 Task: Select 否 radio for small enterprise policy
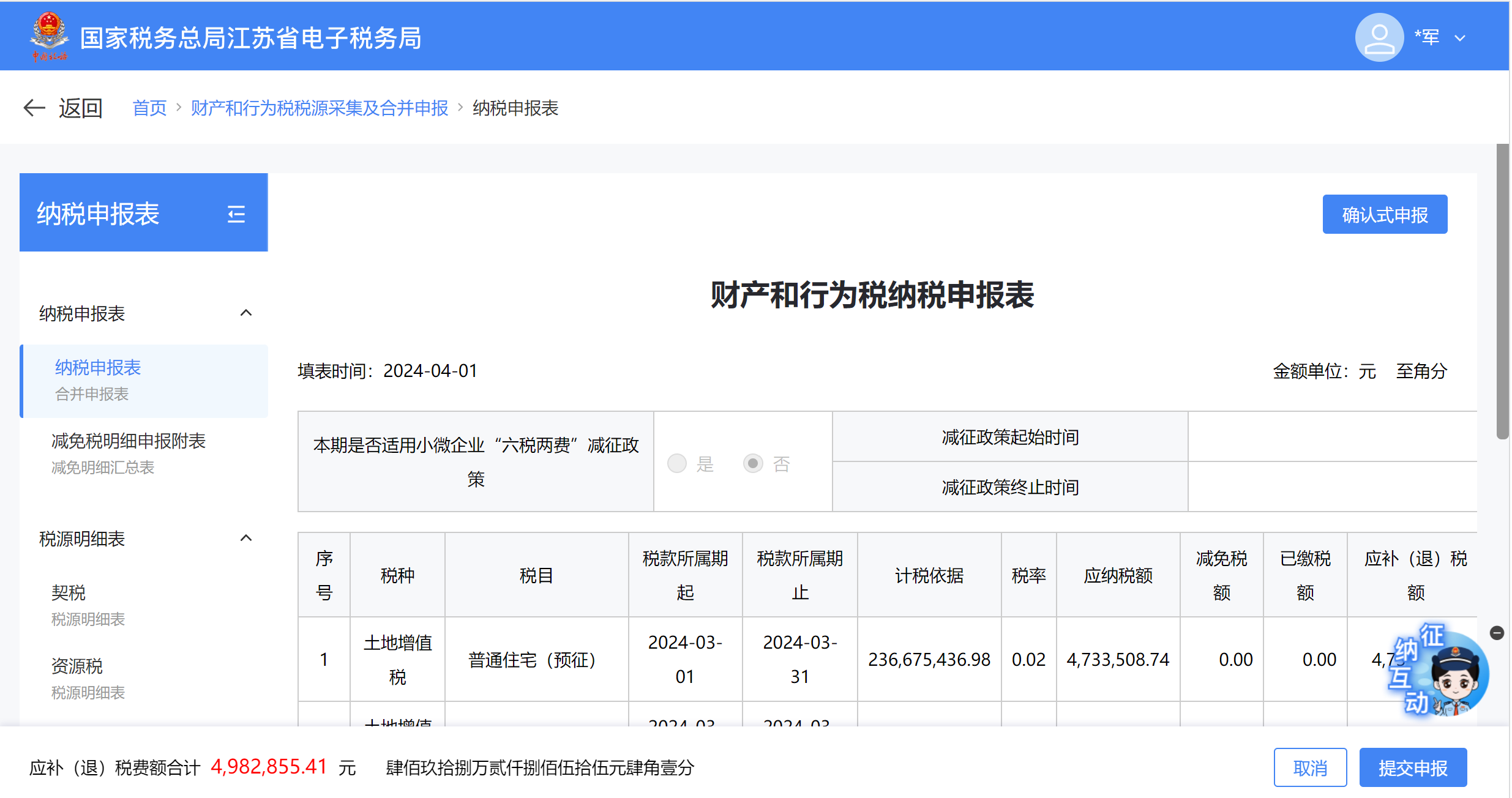click(753, 463)
